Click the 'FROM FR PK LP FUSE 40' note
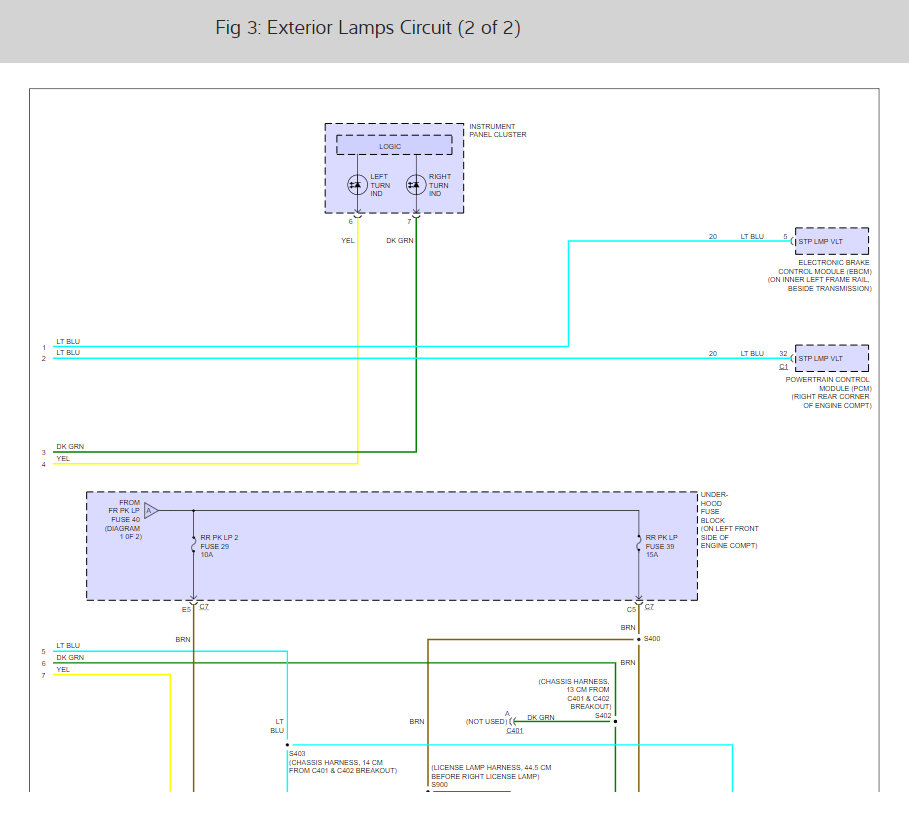The width and height of the screenshot is (909, 817). tap(124, 520)
